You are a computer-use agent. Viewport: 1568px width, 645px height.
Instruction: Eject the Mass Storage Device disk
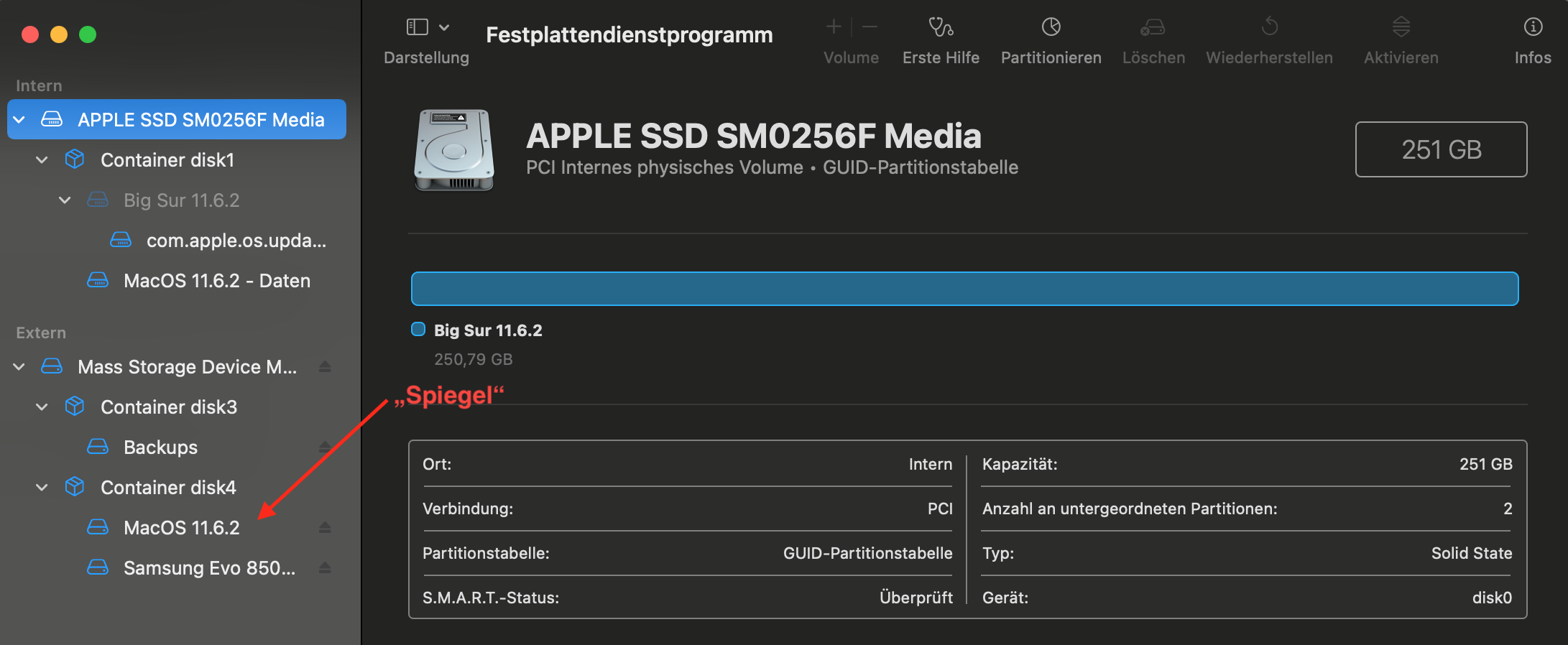pos(325,367)
